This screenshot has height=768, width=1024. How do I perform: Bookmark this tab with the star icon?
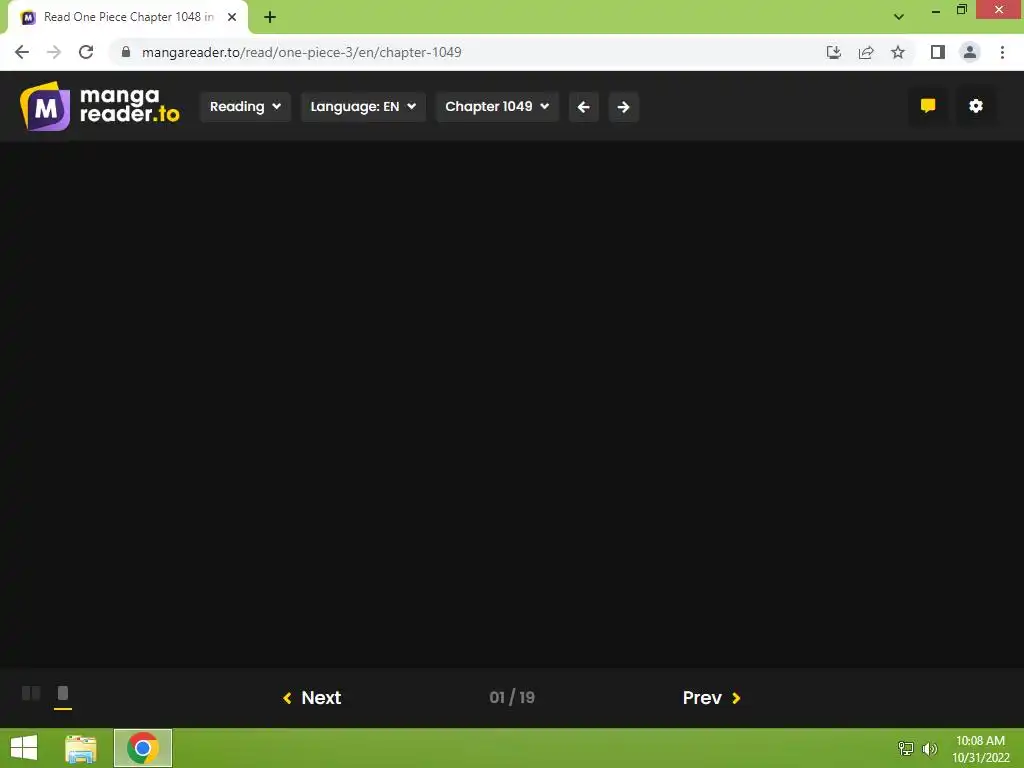pos(898,52)
